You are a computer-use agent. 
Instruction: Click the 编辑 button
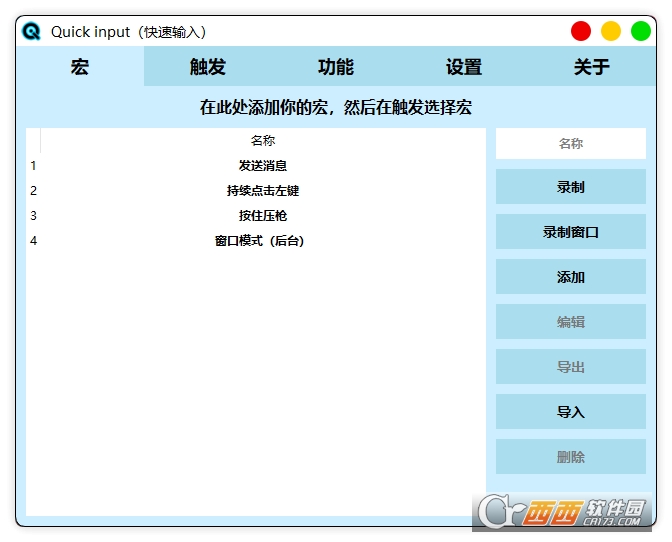click(x=570, y=322)
